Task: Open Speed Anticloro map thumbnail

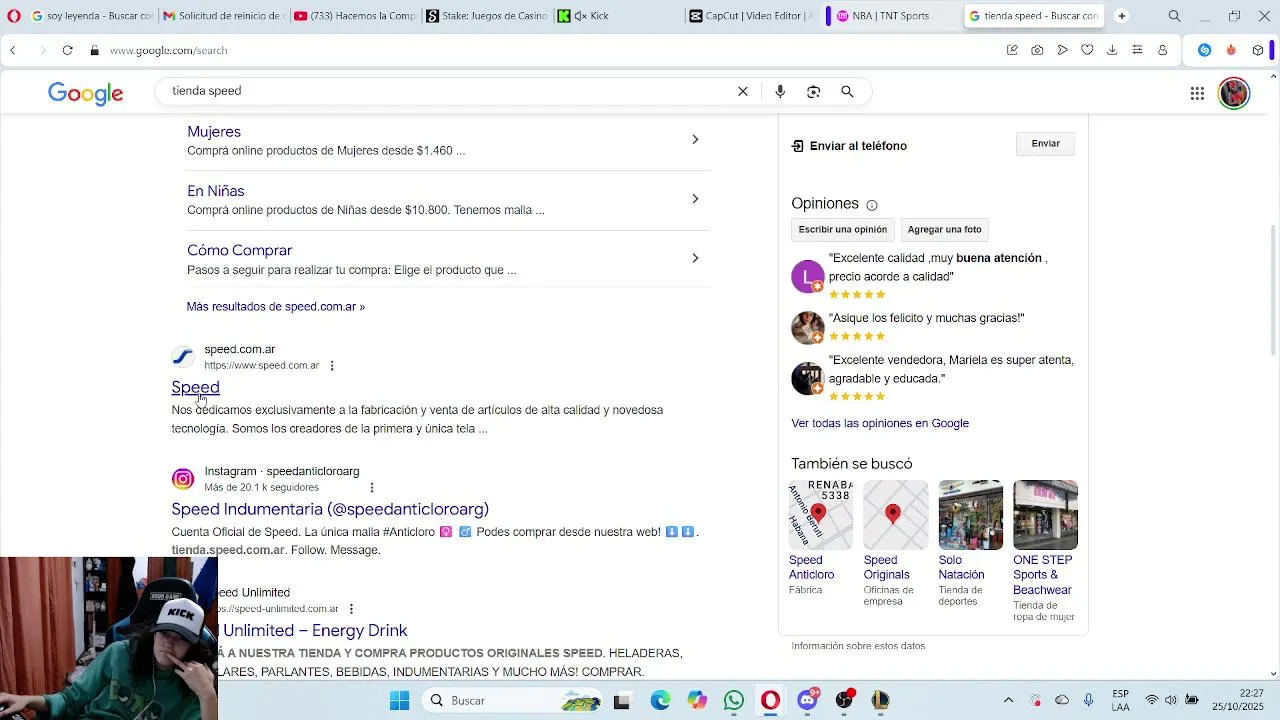Action: click(821, 515)
